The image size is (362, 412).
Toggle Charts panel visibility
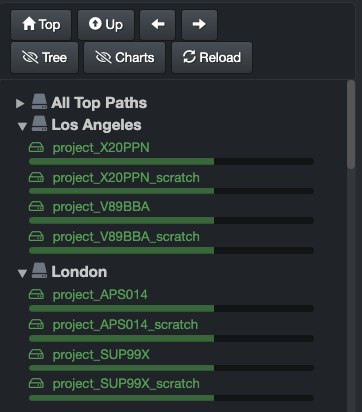(x=124, y=57)
